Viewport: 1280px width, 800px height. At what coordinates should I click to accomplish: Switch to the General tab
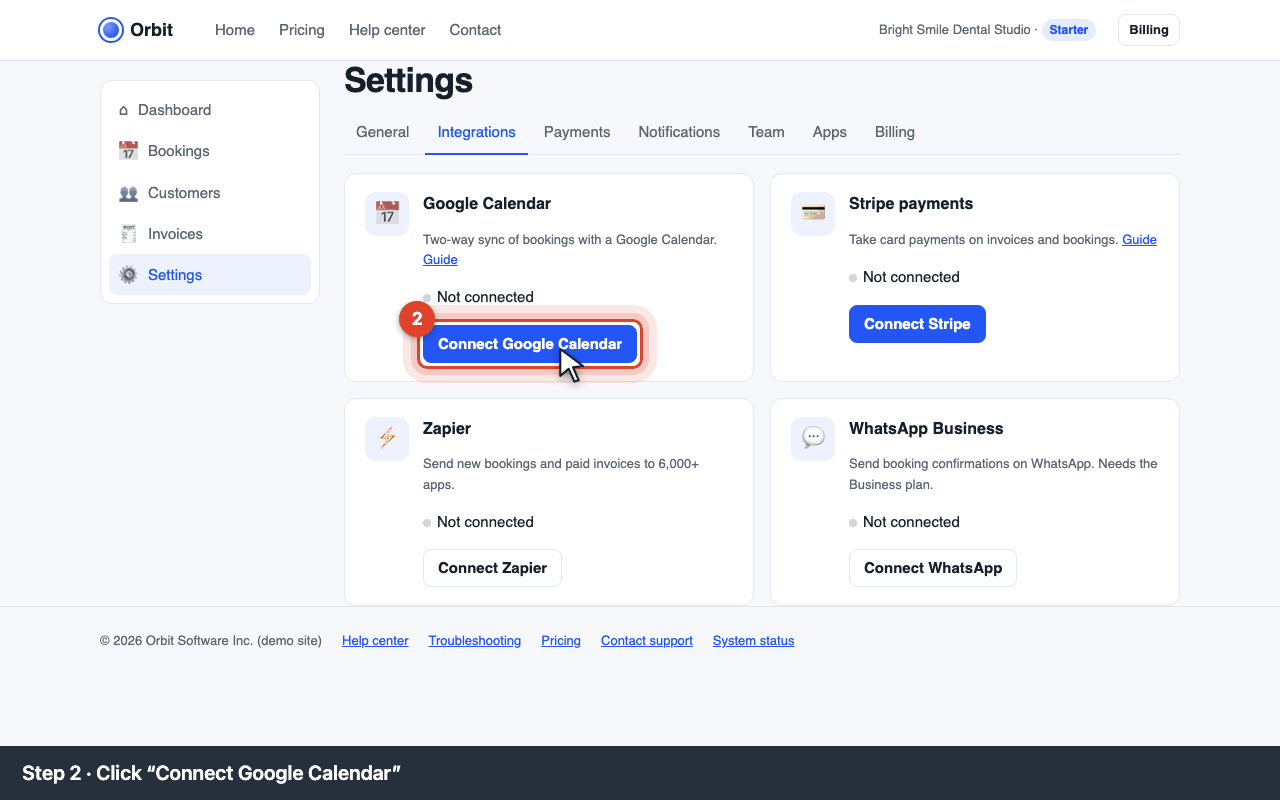[x=382, y=132]
